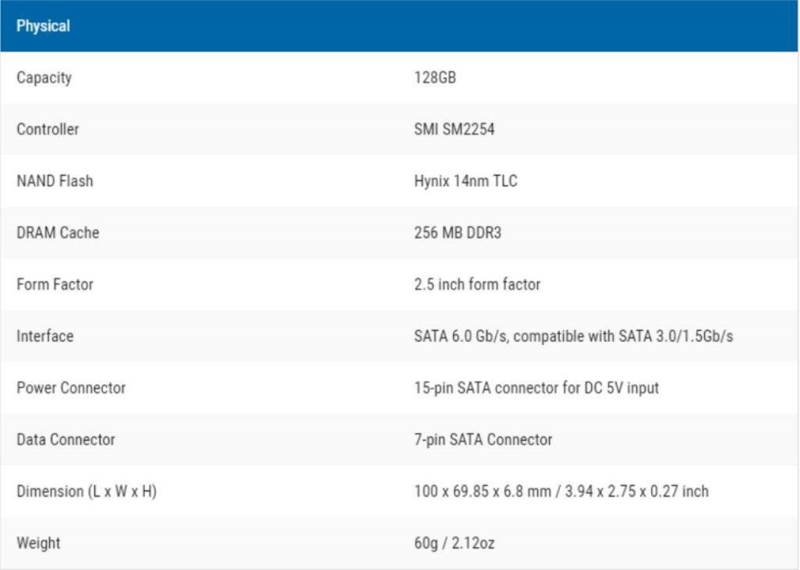Select the DRAM Cache label
The height and width of the screenshot is (570, 800).
(58, 233)
